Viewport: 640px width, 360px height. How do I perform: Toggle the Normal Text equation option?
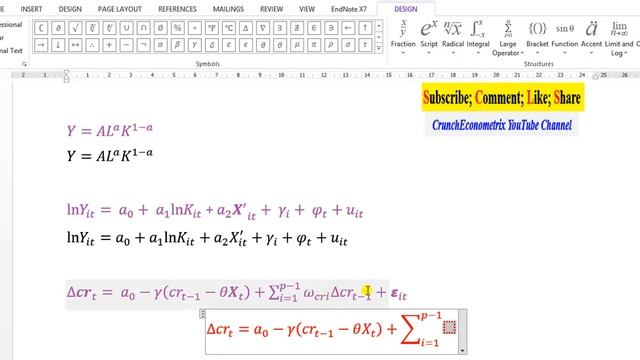[11, 51]
